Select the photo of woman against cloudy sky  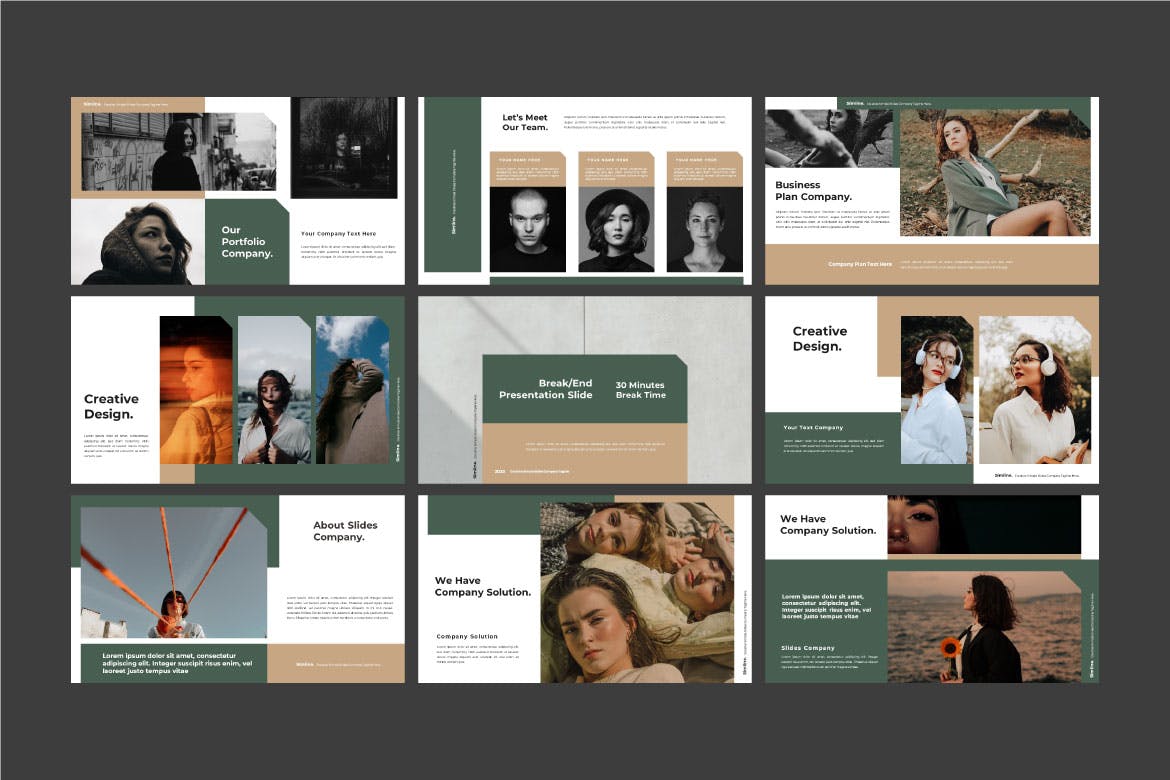pos(352,390)
